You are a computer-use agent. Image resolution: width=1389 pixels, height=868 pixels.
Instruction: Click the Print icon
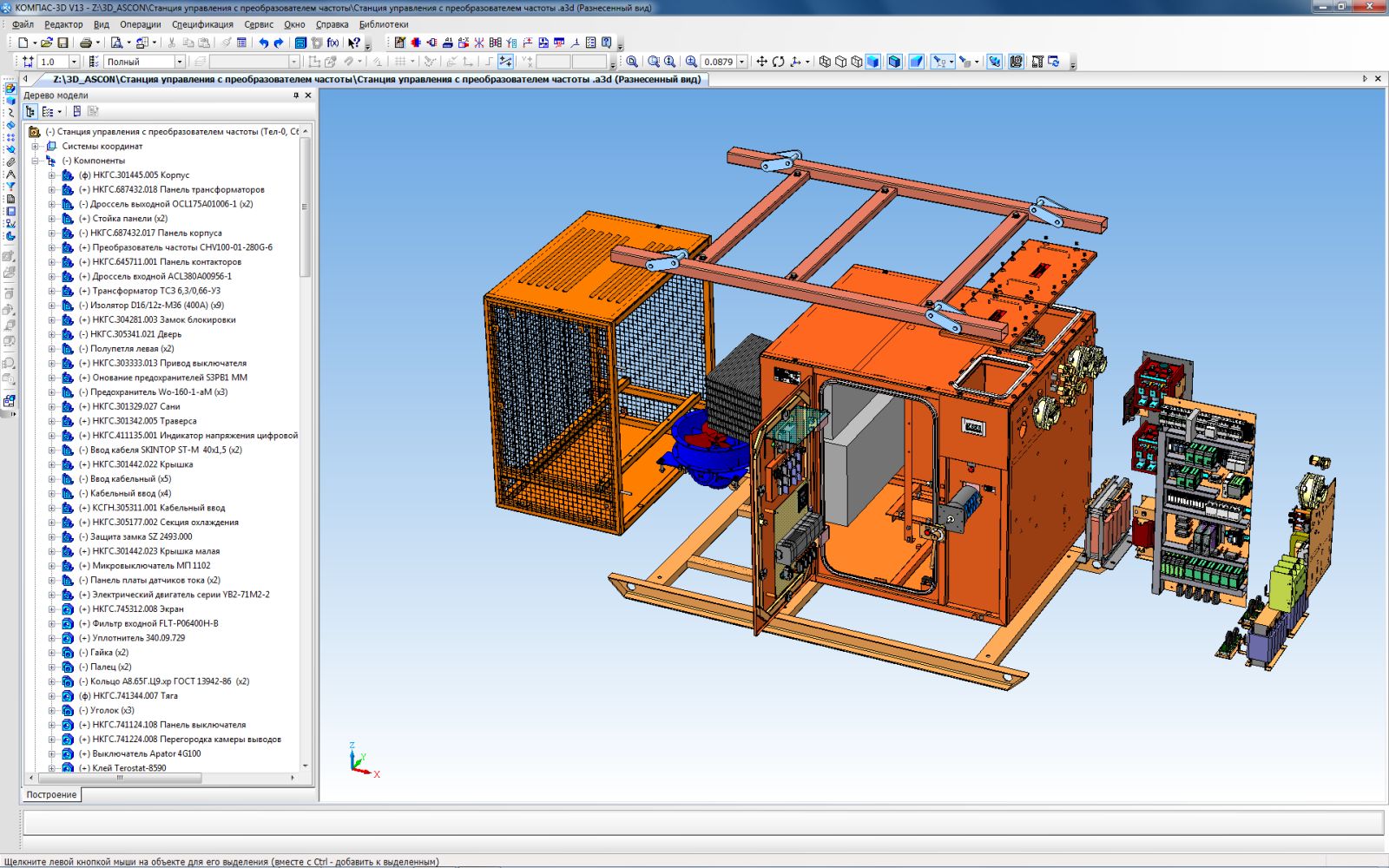pos(85,43)
